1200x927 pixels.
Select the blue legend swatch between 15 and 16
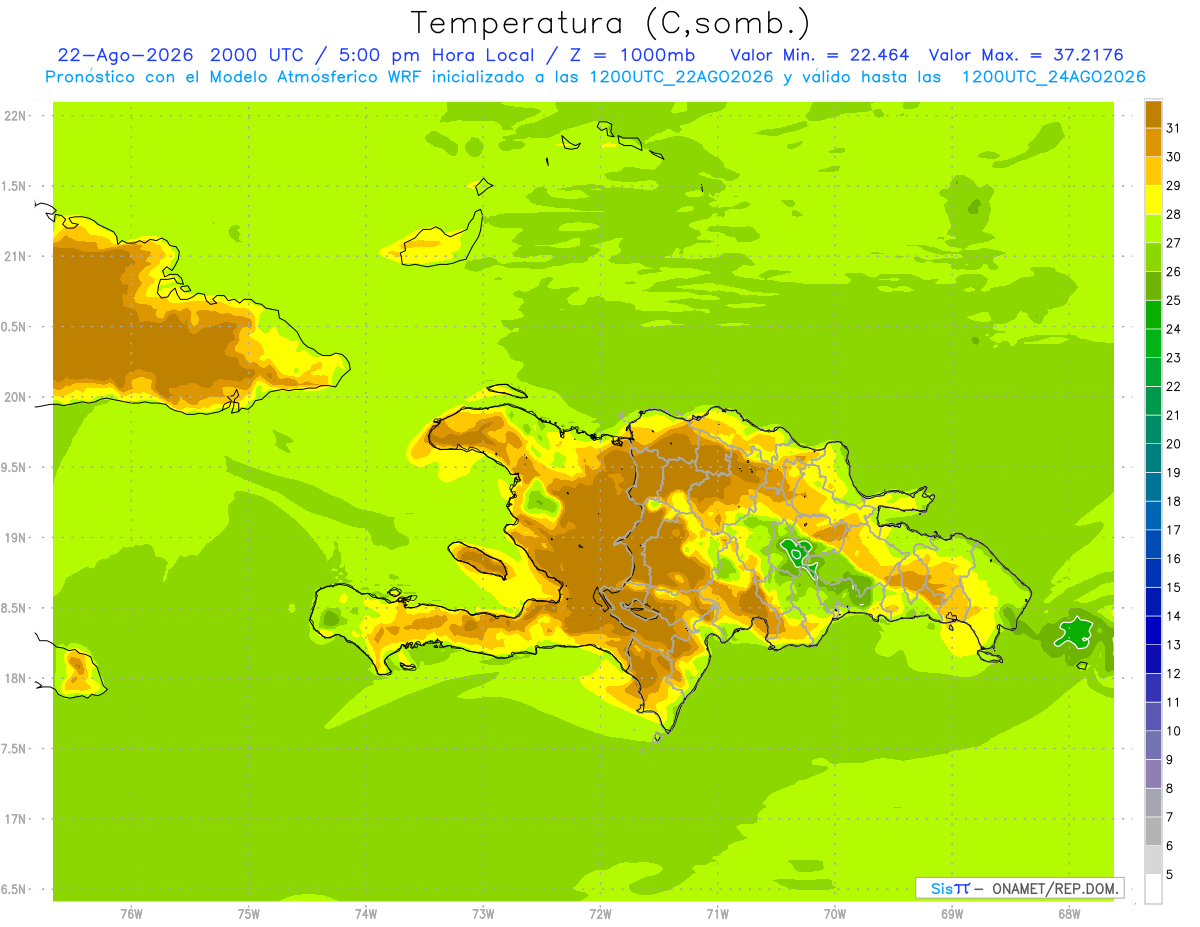pos(1153,573)
